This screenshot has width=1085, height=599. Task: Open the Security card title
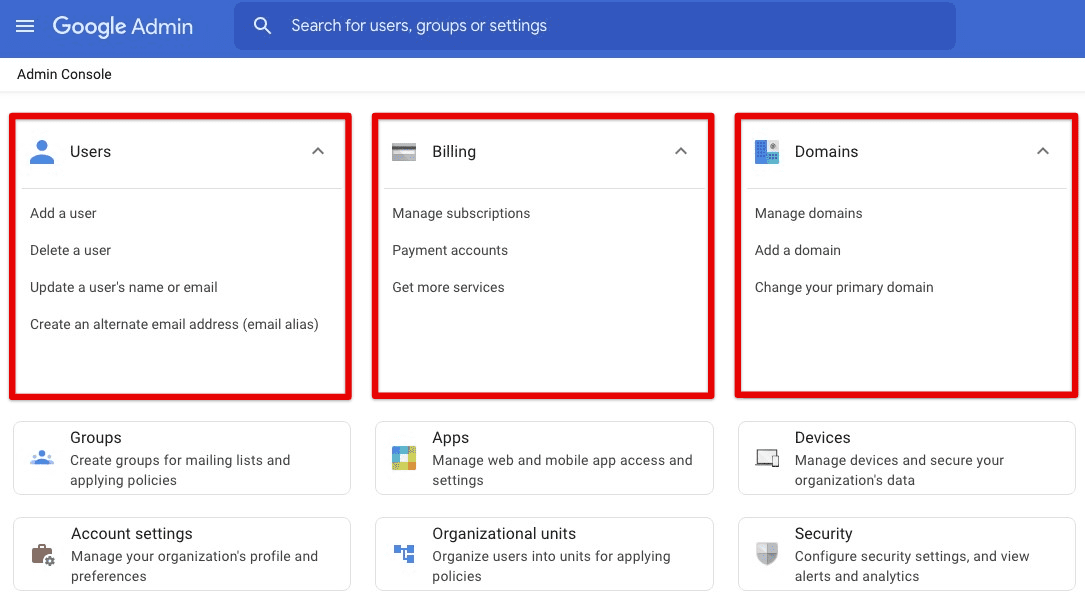(823, 534)
